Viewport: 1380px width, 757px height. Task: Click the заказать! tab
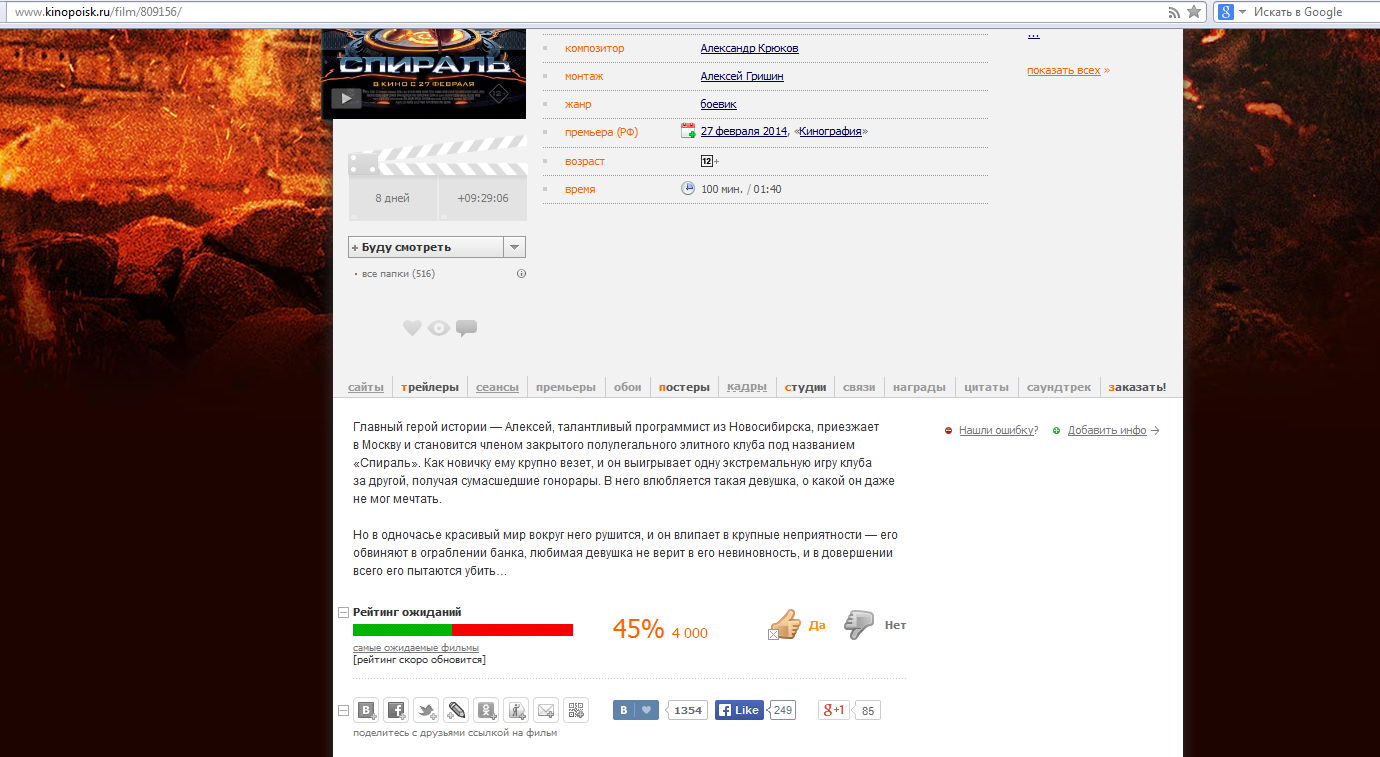tap(1137, 387)
